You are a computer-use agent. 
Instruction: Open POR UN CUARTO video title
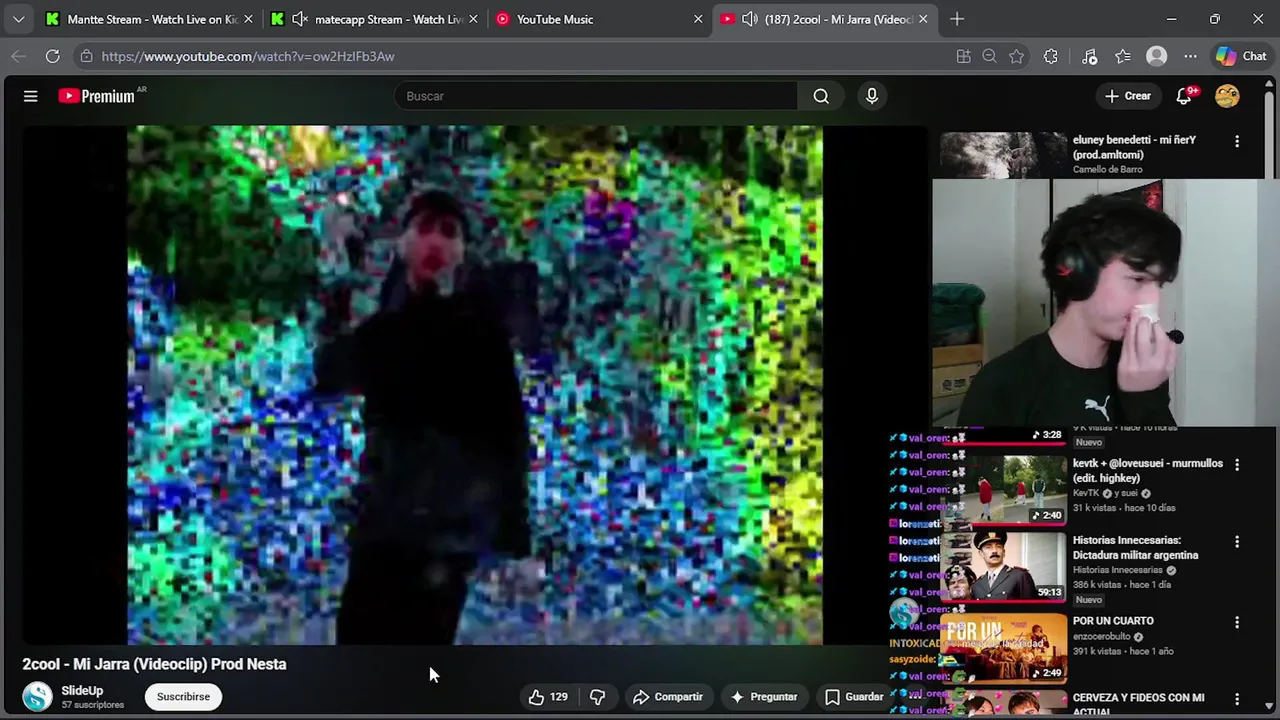[x=1113, y=621]
